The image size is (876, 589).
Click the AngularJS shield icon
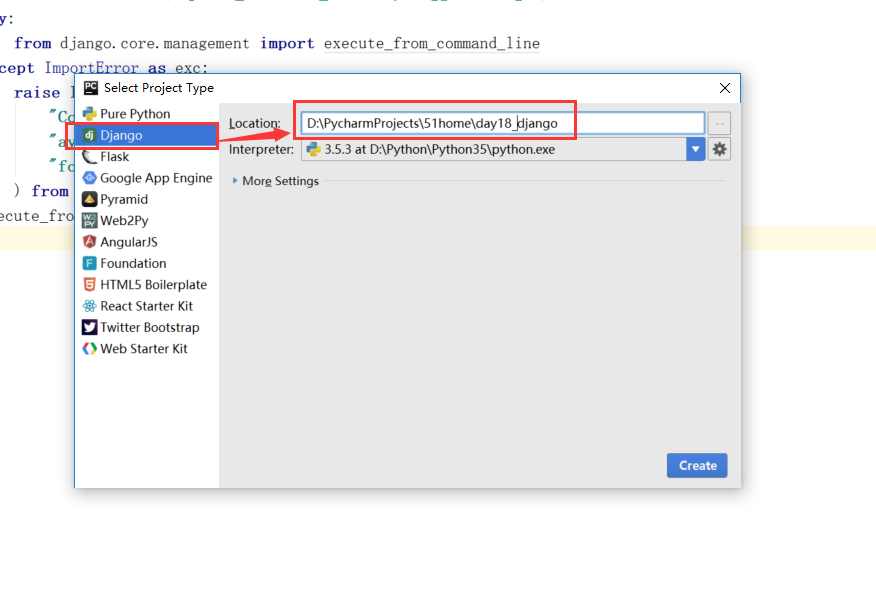(x=89, y=242)
